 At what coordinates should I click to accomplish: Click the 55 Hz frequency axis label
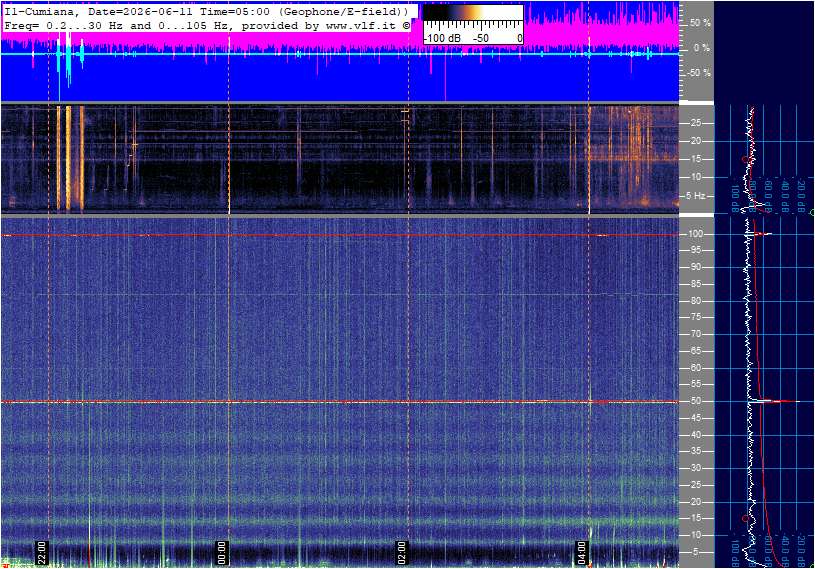pyautogui.click(x=695, y=385)
